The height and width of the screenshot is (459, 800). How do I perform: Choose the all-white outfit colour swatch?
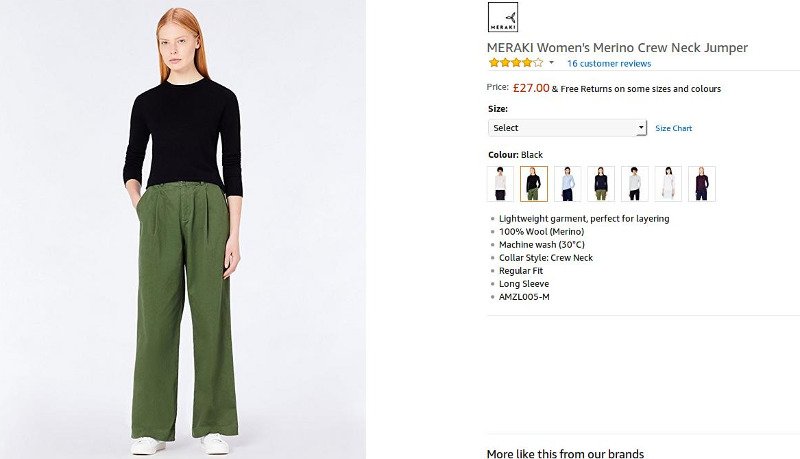coord(668,184)
